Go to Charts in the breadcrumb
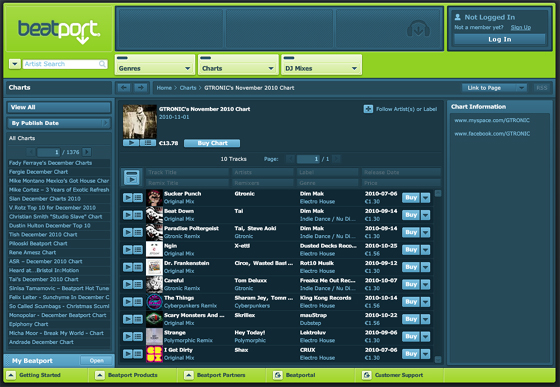This screenshot has width=560, height=387. click(x=188, y=88)
